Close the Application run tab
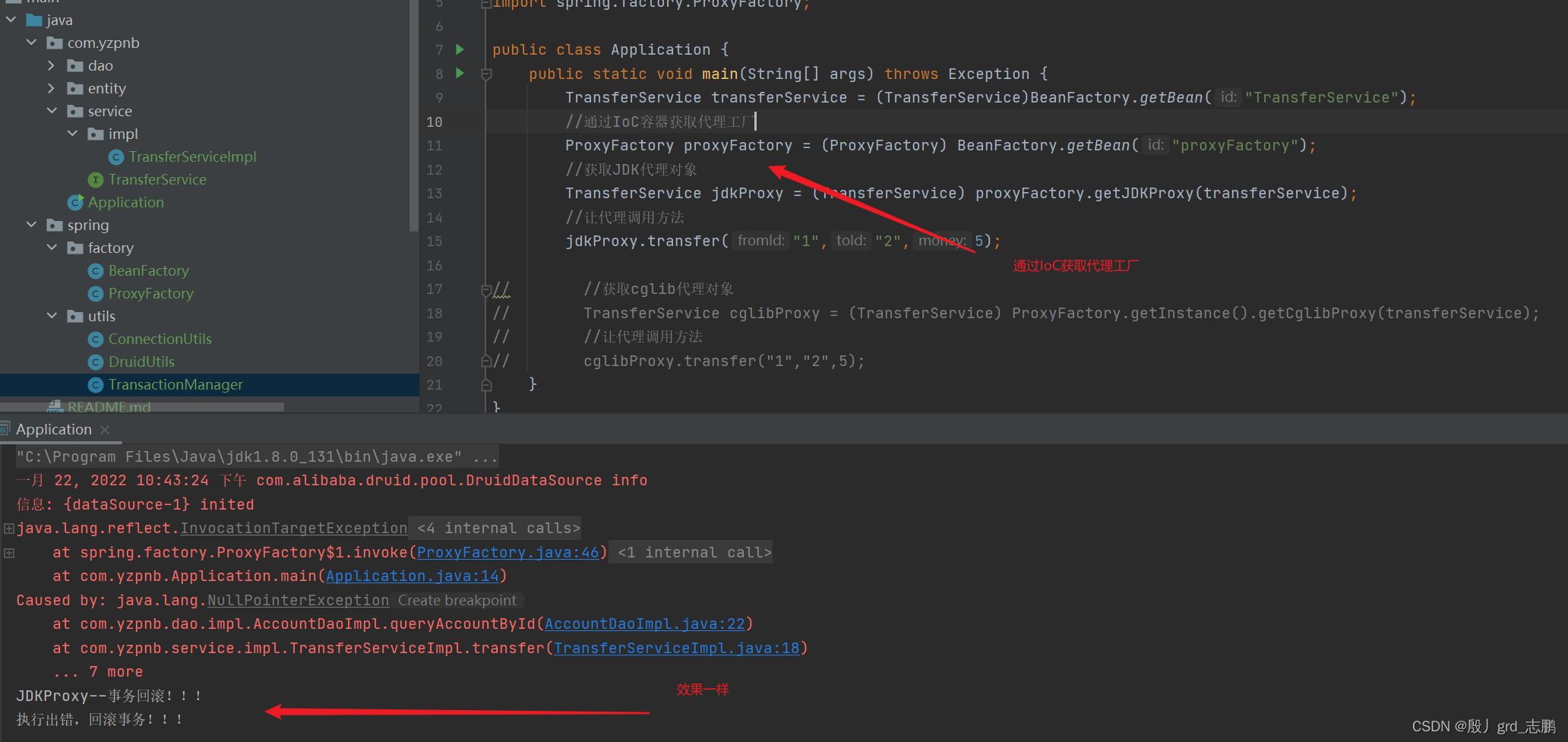This screenshot has width=1568, height=742. (x=105, y=430)
